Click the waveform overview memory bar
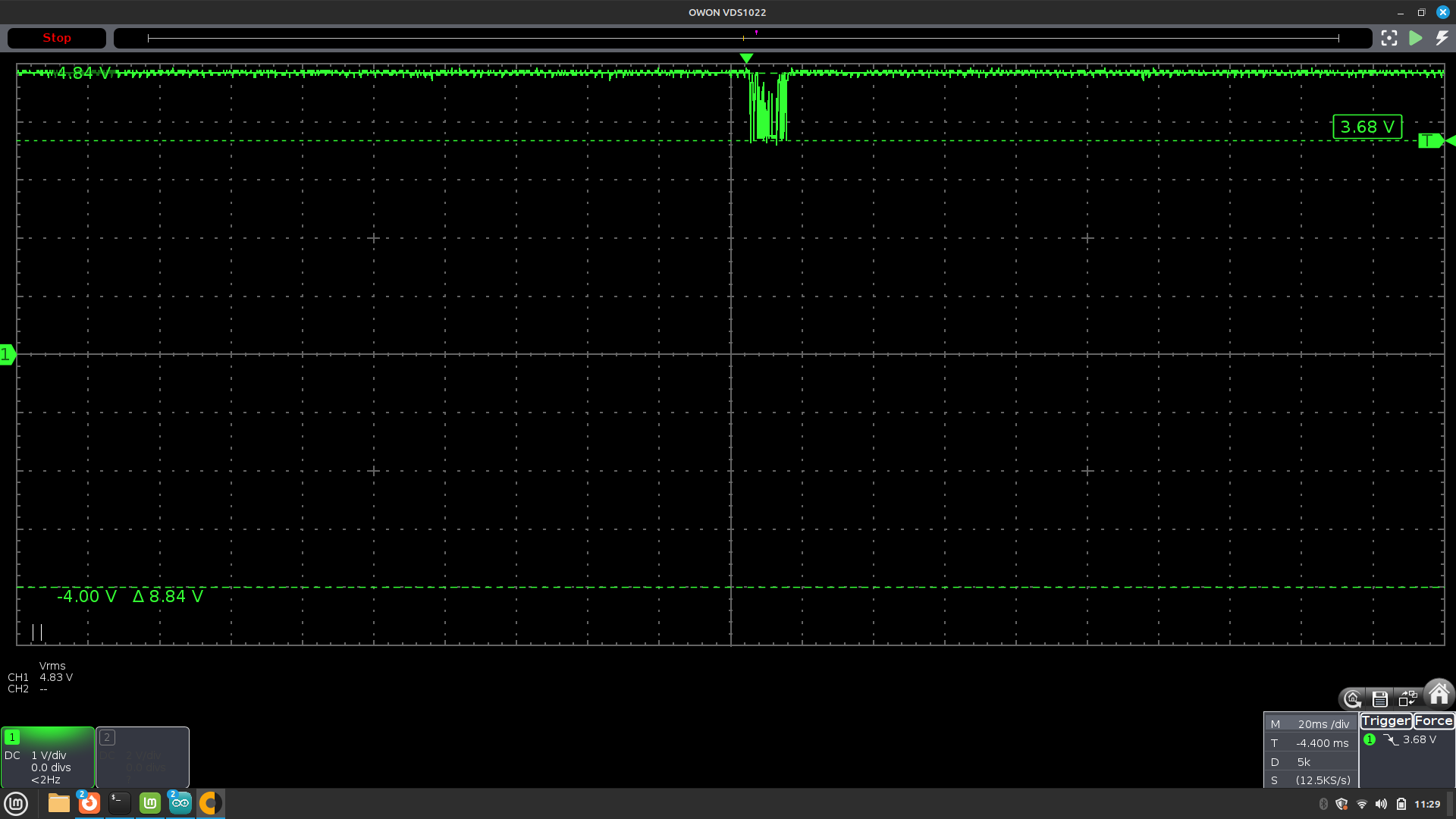The height and width of the screenshot is (819, 1456). [x=742, y=38]
